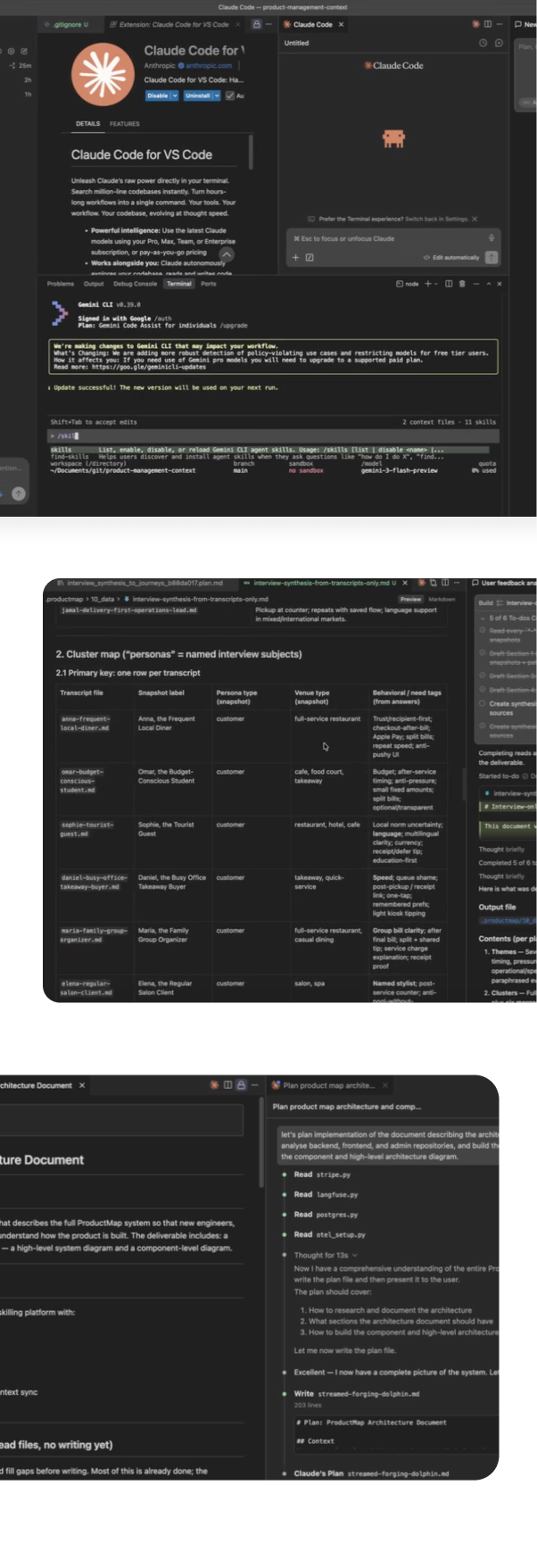Click the Claude icon in editor title bar

point(476,24)
